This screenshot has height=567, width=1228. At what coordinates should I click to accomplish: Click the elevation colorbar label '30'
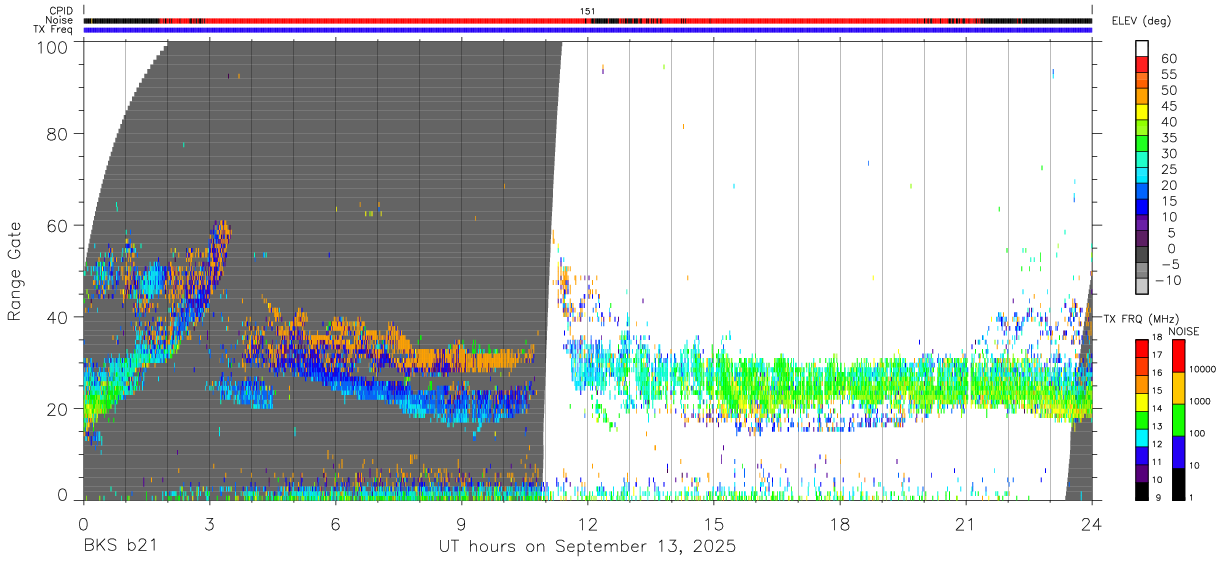point(1167,153)
